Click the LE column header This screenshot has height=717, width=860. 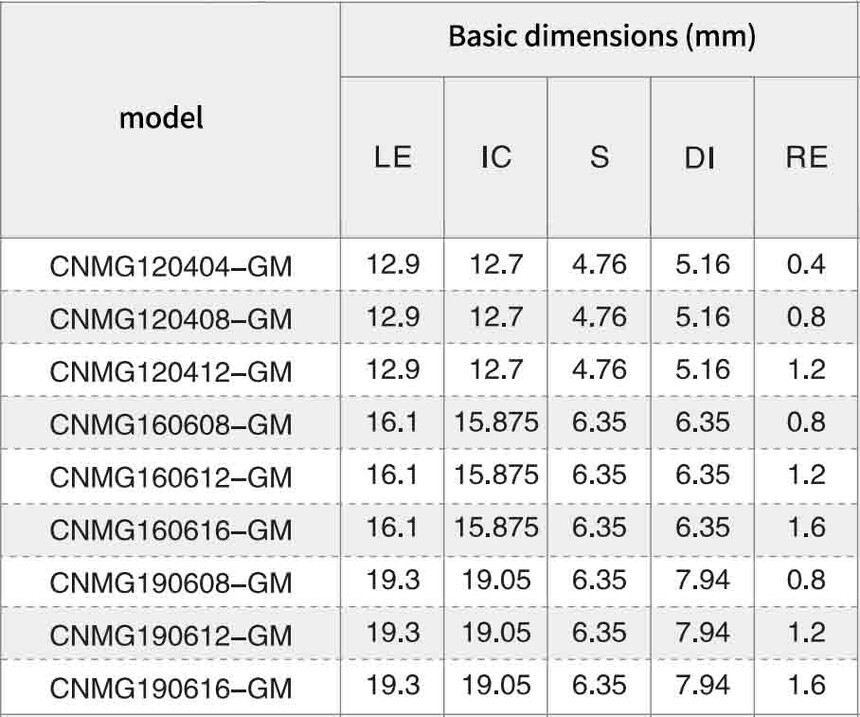point(393,157)
